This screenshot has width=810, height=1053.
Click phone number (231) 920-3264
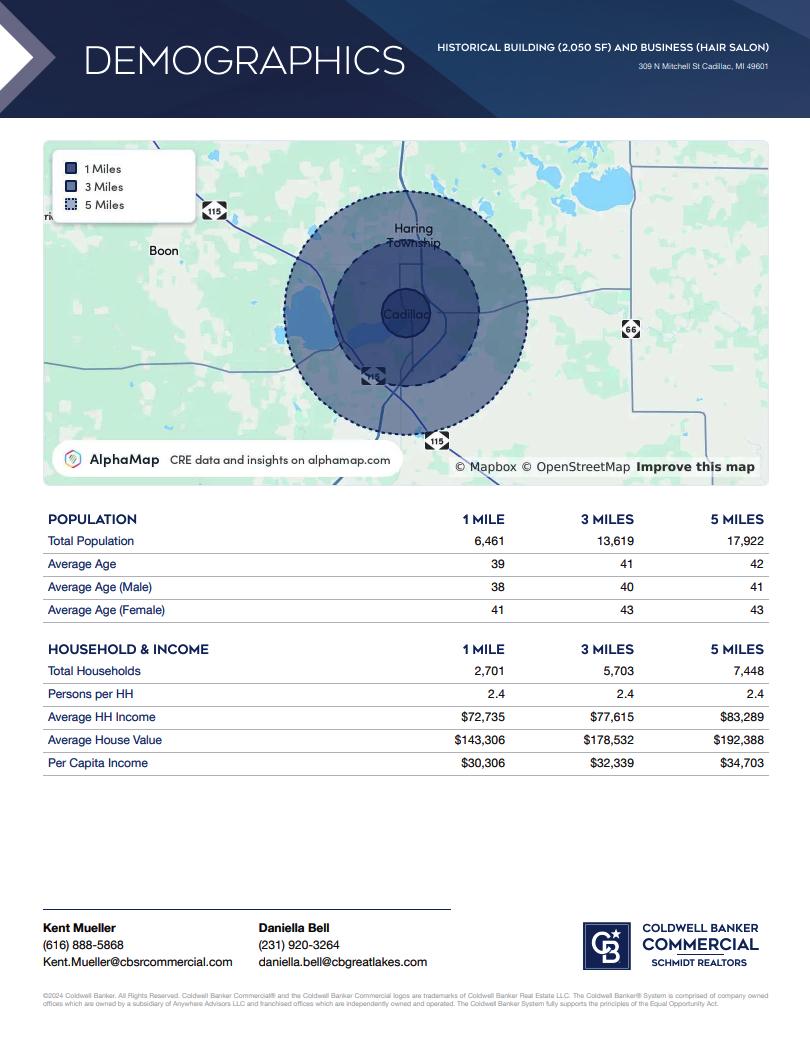(299, 945)
